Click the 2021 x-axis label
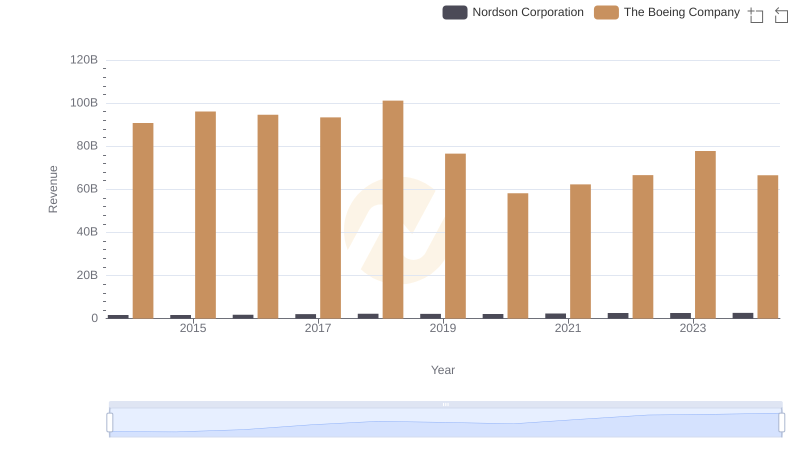The image size is (800, 461). tap(568, 328)
